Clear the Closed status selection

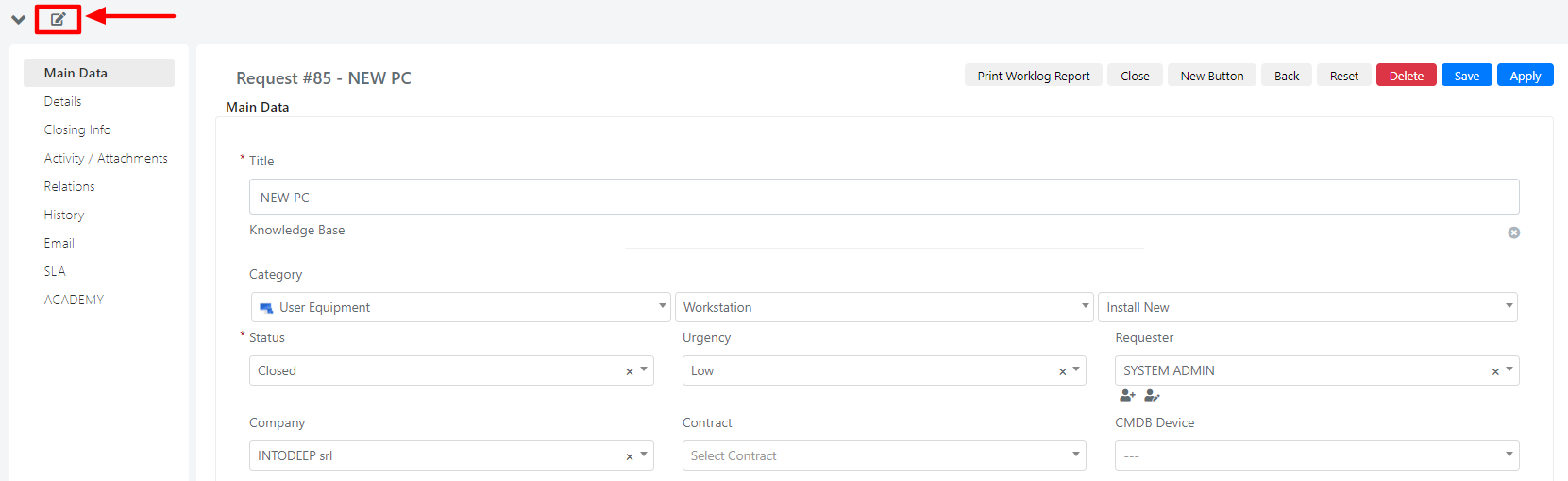point(630,371)
